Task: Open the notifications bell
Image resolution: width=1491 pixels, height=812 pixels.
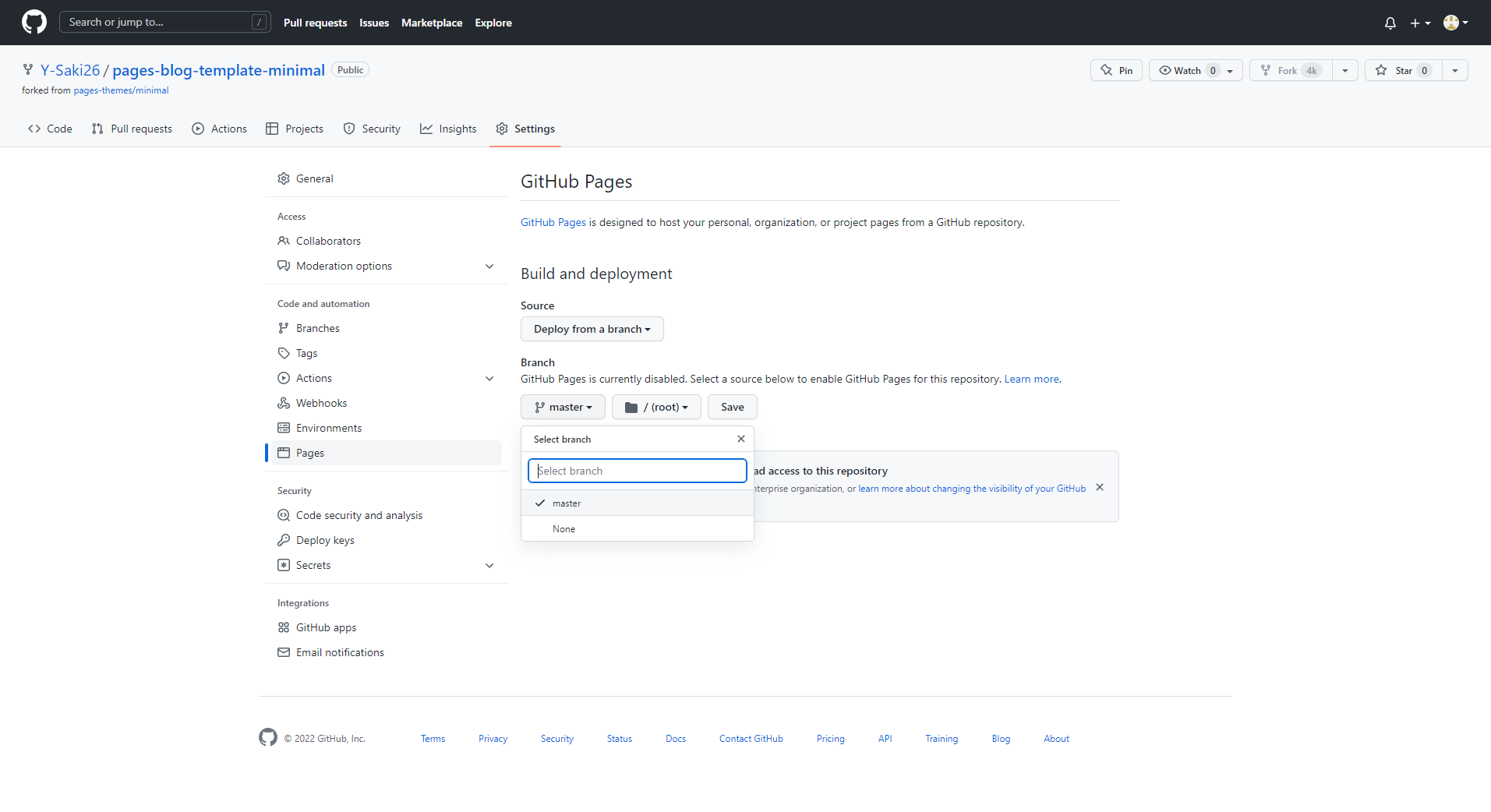Action: (x=1390, y=23)
